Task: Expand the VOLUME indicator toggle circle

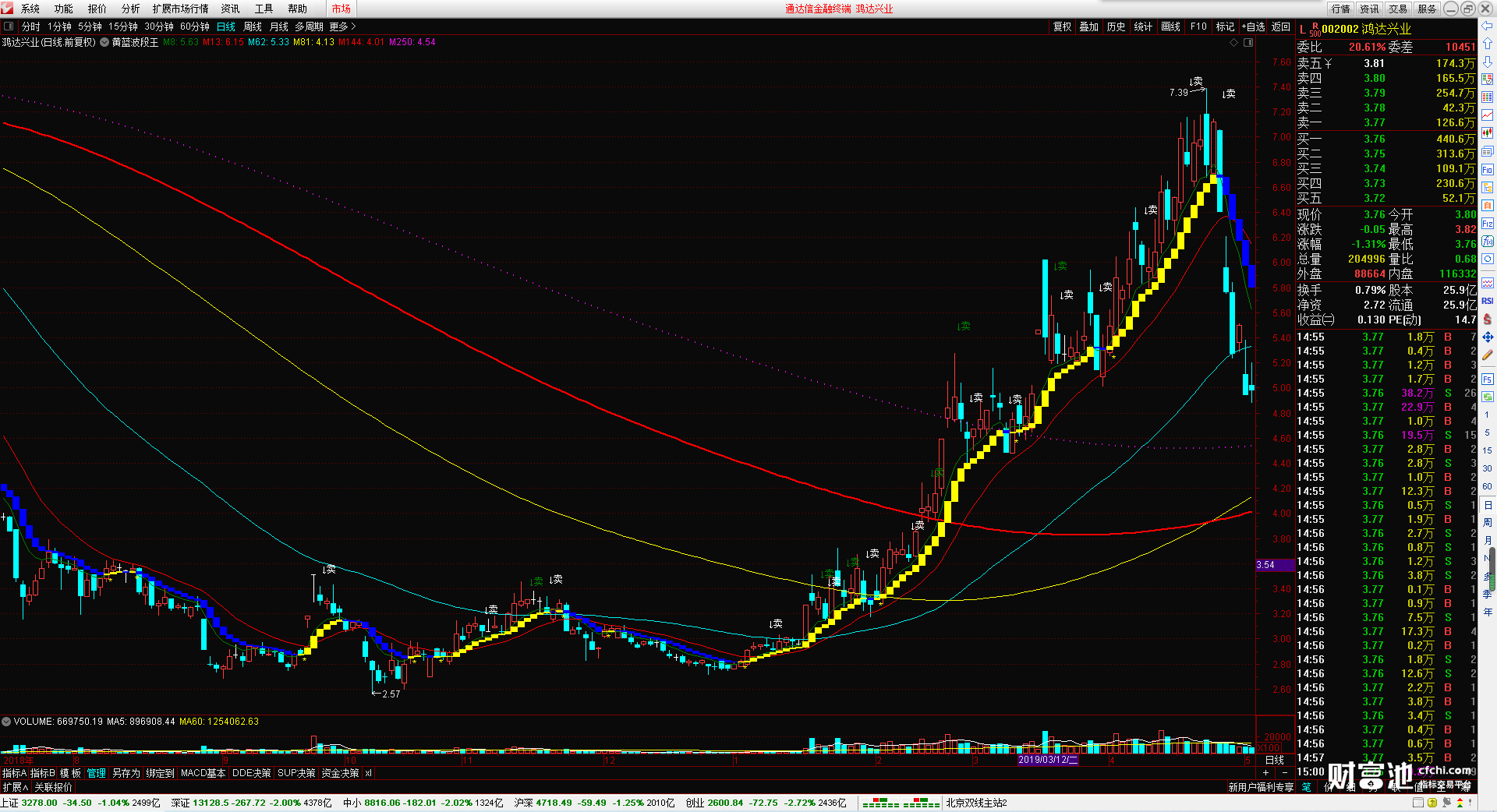Action: point(6,722)
